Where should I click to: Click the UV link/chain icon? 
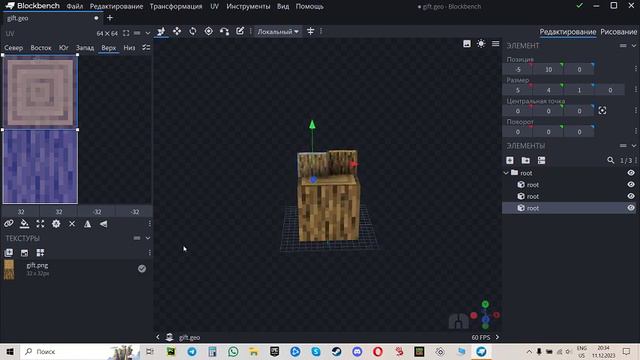coord(9,224)
